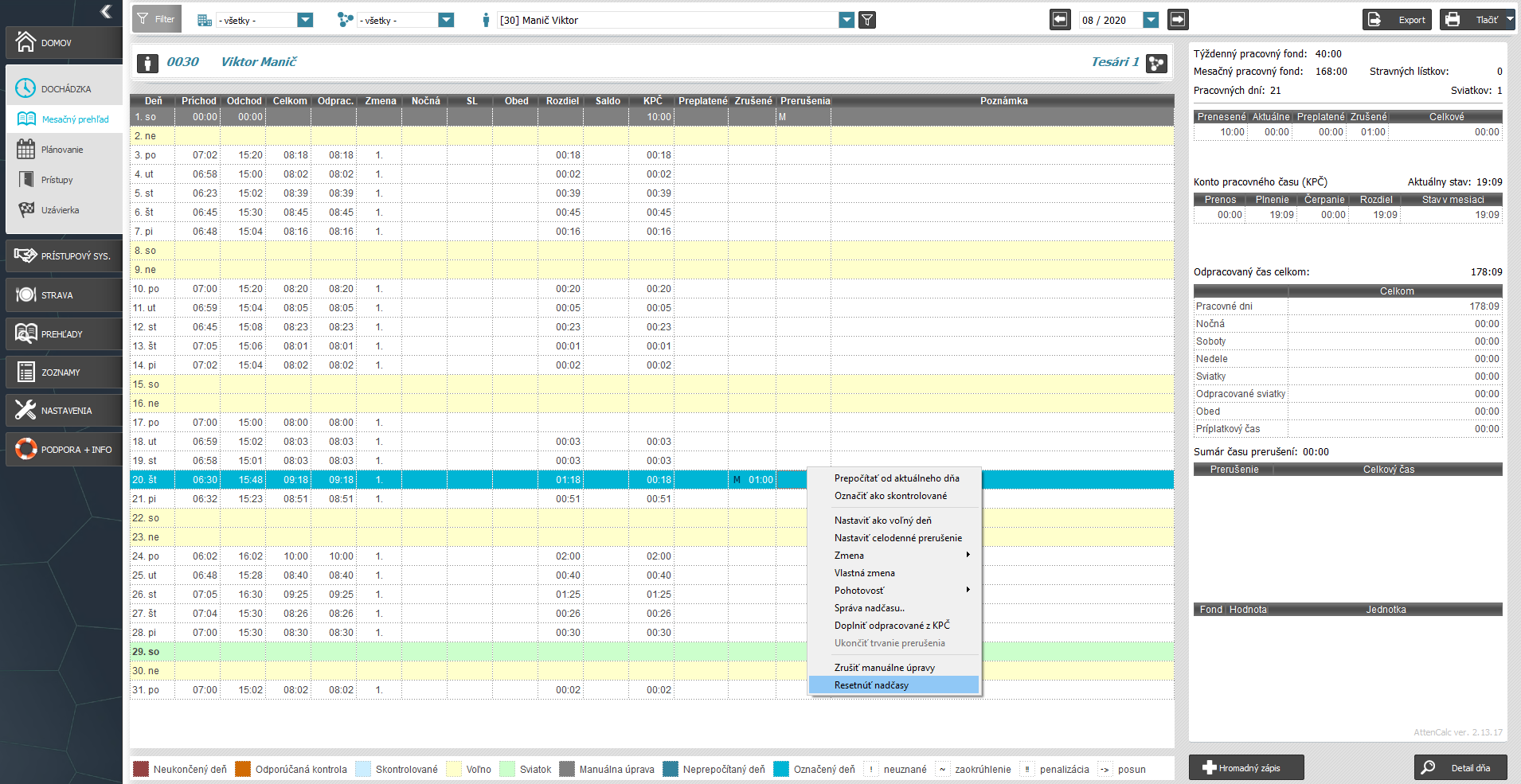Select the '3. po' row
Viewport: 1521px width, 784px height.
(651, 155)
